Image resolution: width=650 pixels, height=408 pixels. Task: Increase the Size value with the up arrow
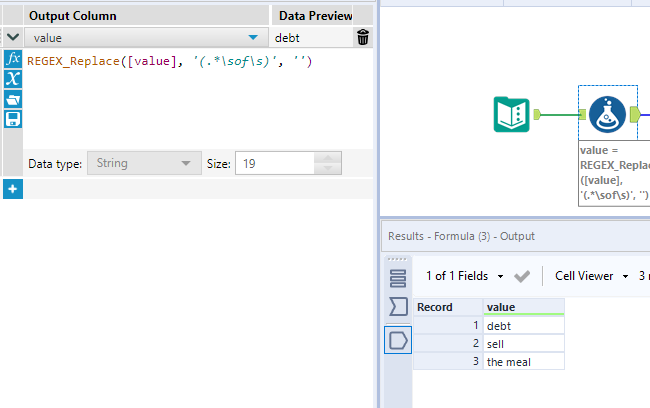[327, 158]
